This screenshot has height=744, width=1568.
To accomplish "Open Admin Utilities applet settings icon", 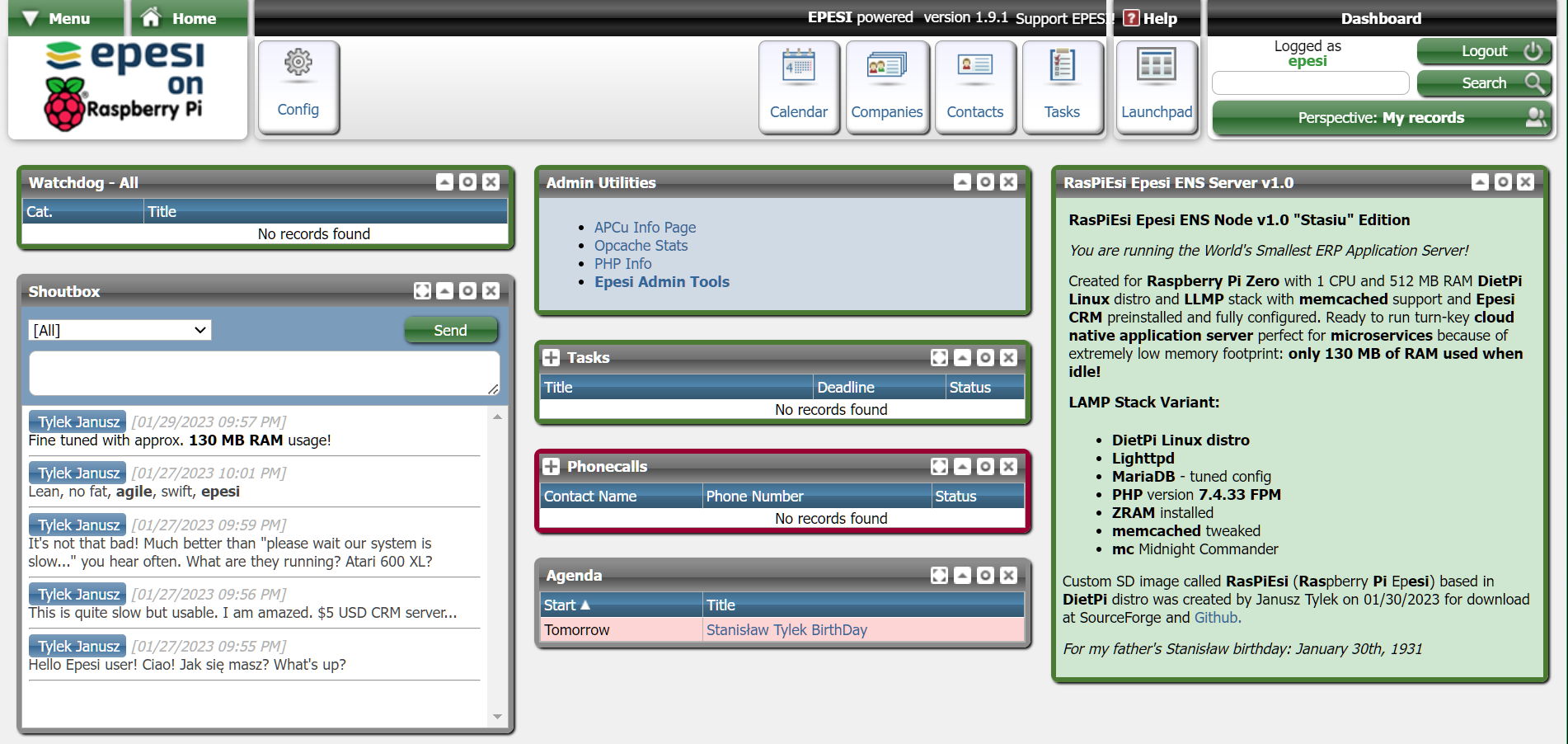I will point(985,182).
